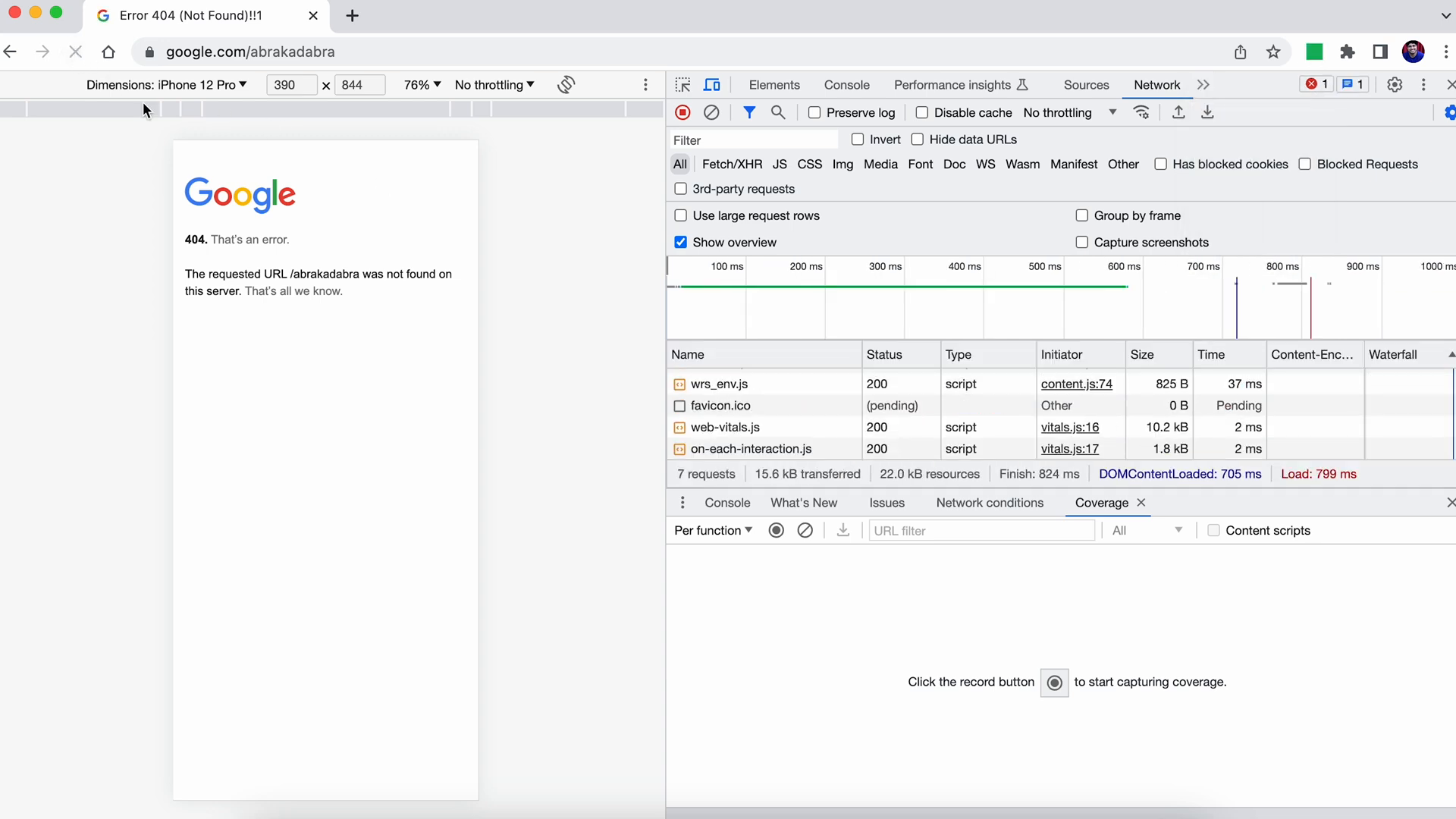Open DevTools customize three-dot menu

pos(1423,85)
